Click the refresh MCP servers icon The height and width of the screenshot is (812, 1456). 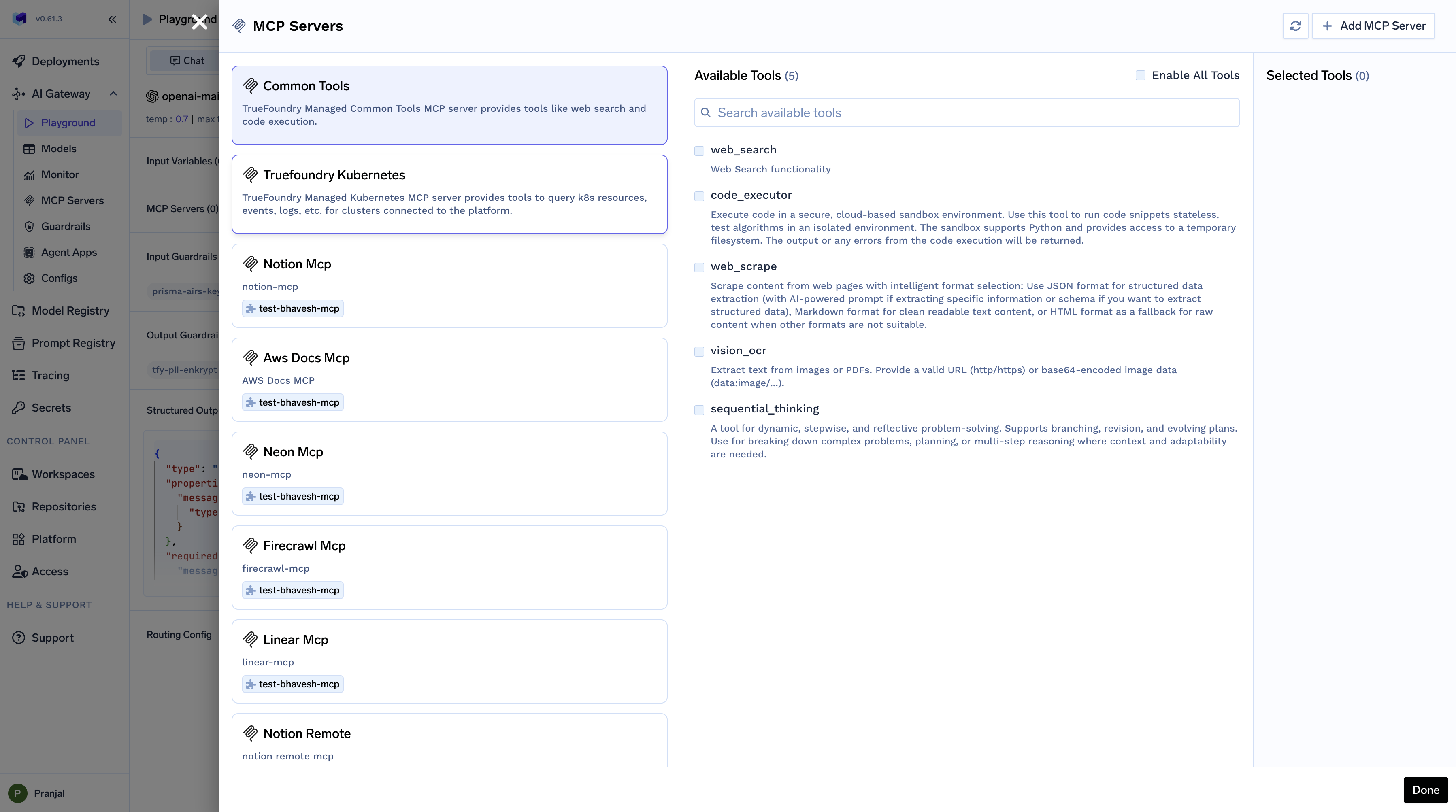(x=1295, y=26)
